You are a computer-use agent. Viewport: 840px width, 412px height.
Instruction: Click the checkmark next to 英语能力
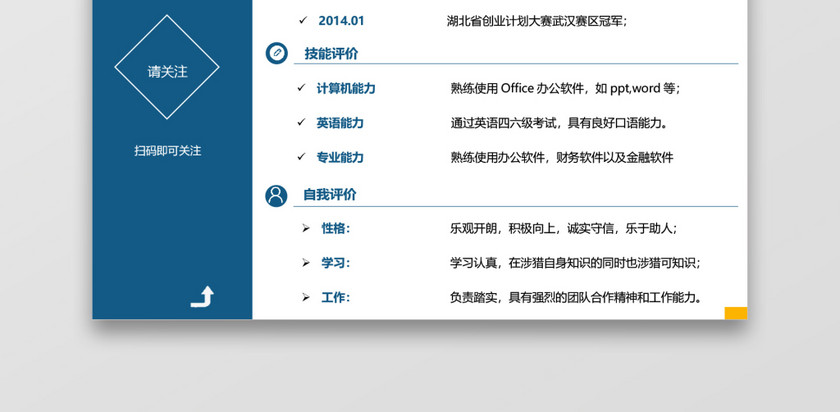(x=302, y=123)
